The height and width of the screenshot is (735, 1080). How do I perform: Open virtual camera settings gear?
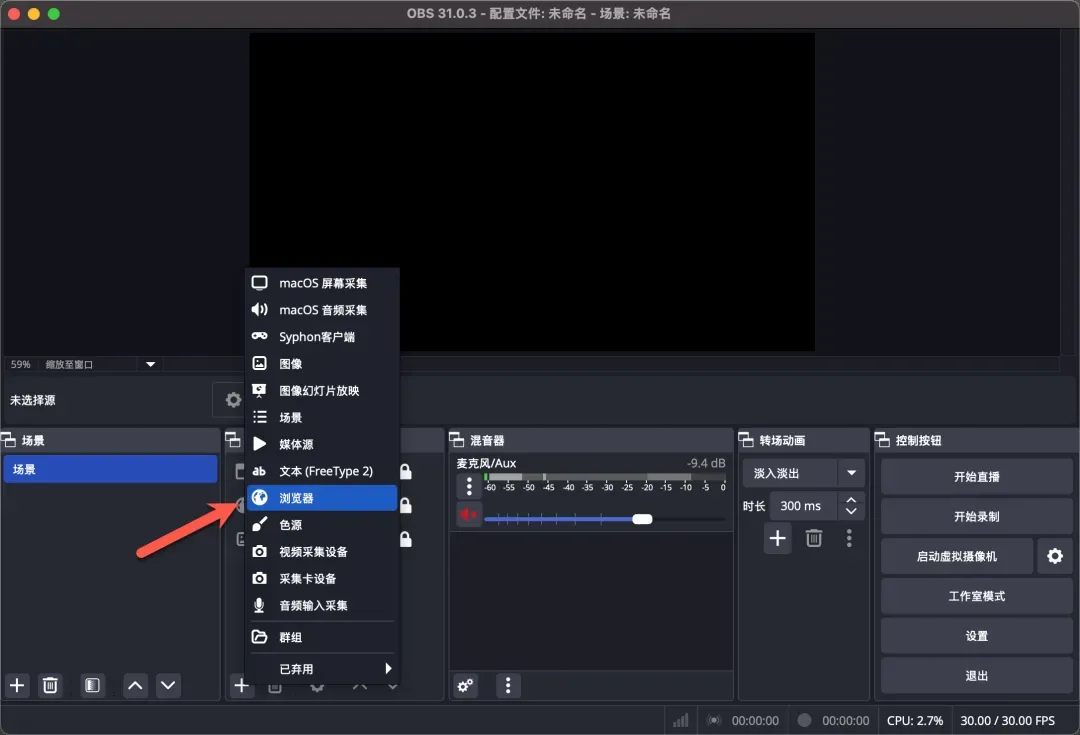[x=1055, y=556]
